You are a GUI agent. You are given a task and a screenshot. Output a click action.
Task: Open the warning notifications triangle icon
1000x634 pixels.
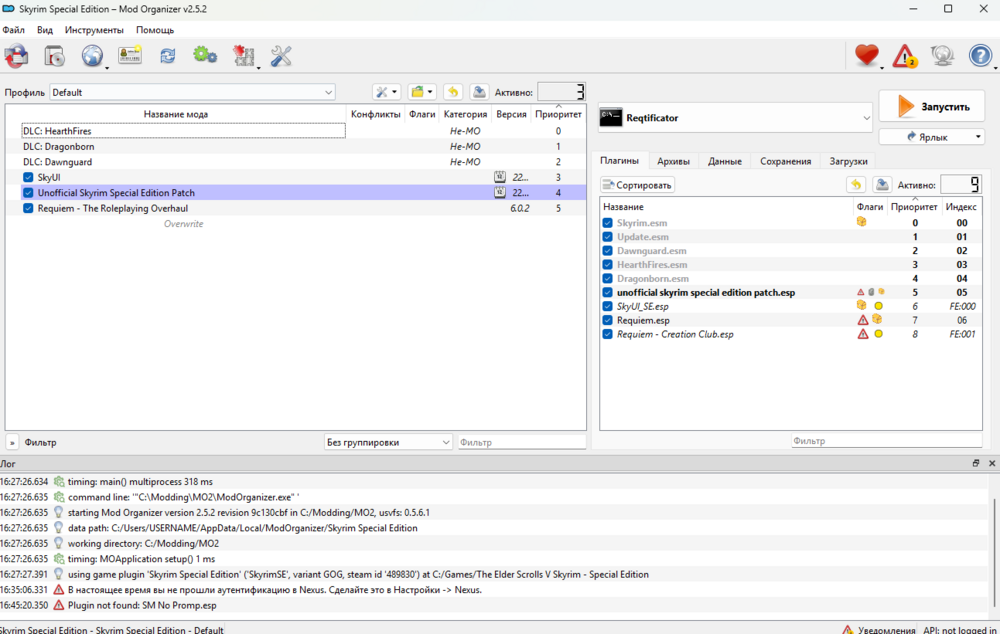904,56
